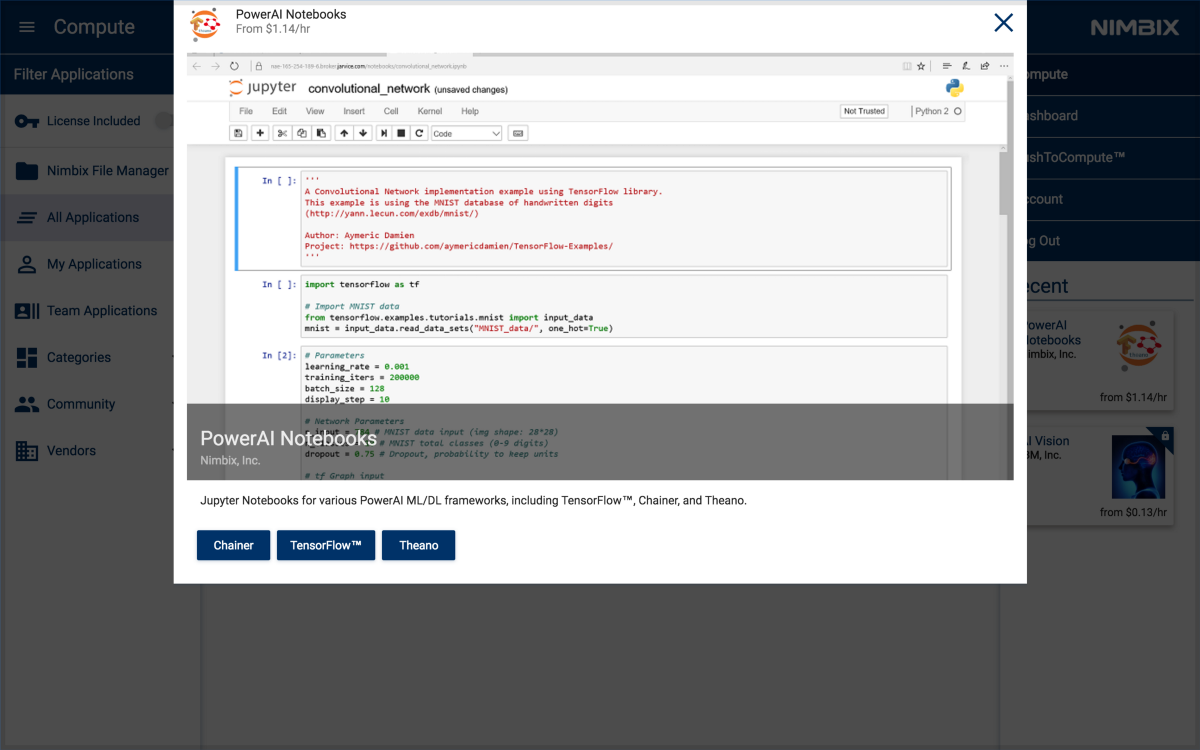The width and height of the screenshot is (1200, 750).
Task: Open Team Applications contact icon
Action: pyautogui.click(x=27, y=311)
